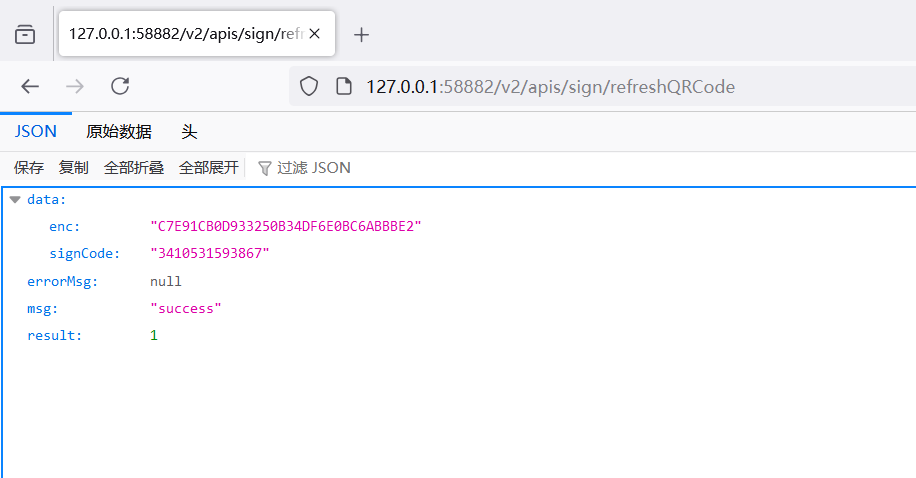
Task: Switch to the 原始数据 tab
Action: coord(119,131)
